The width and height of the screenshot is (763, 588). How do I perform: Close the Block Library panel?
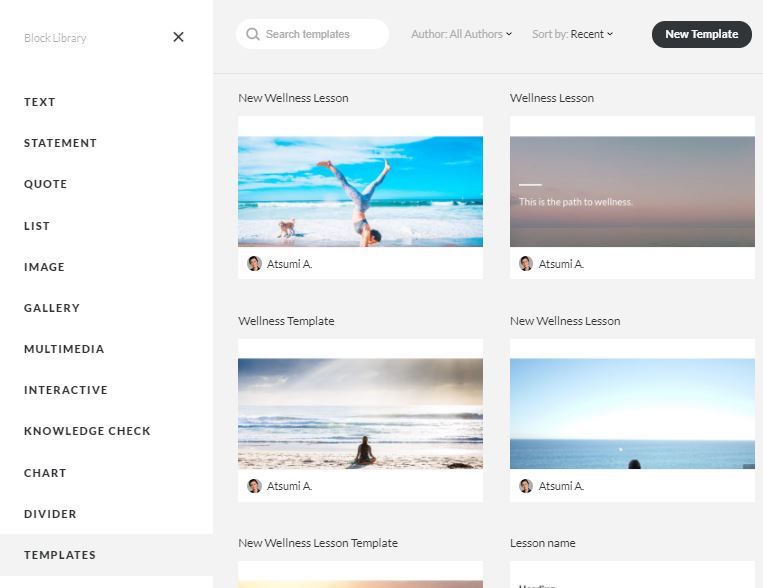(x=178, y=37)
